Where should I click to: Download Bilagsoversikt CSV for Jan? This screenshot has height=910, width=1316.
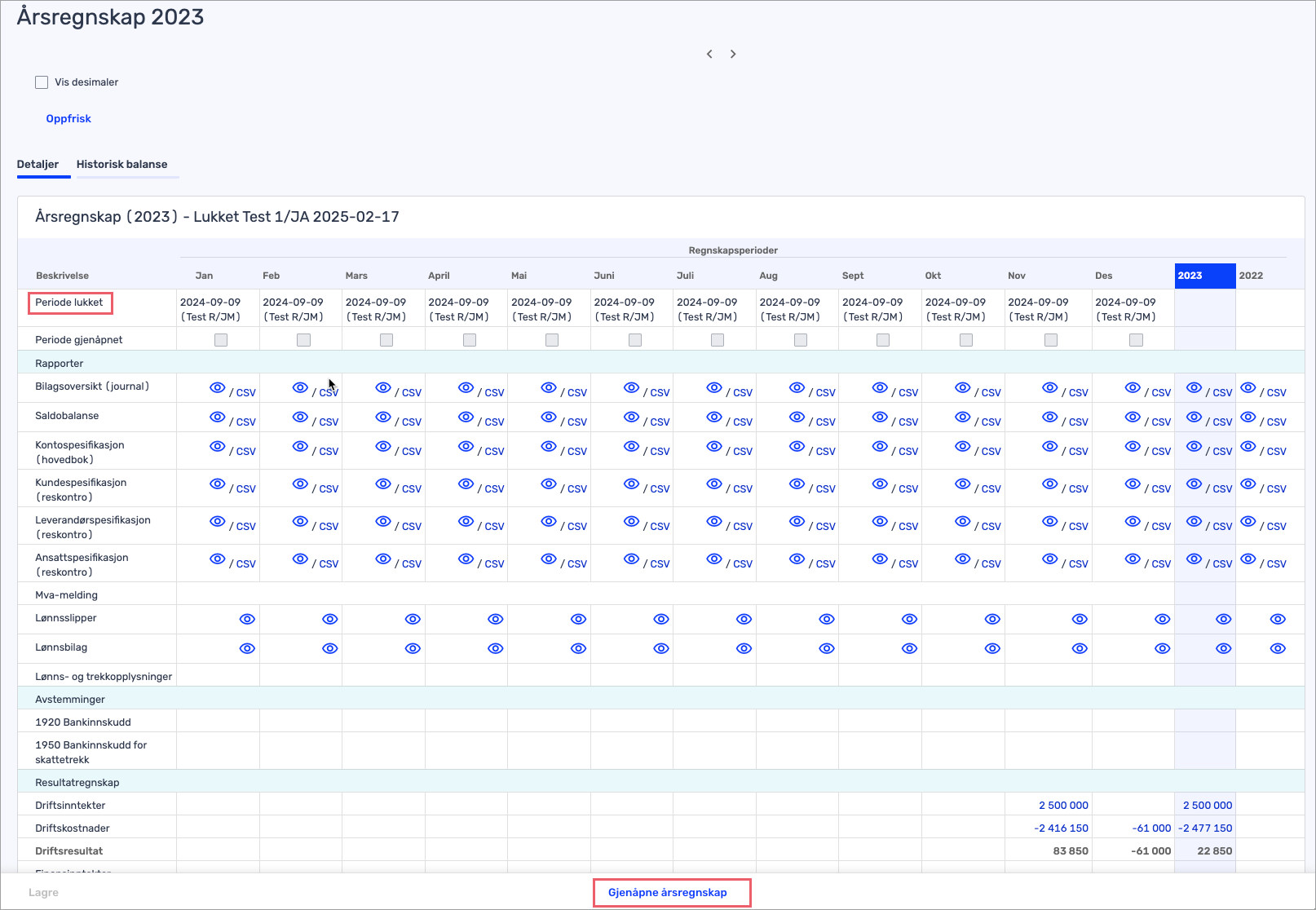coord(246,393)
